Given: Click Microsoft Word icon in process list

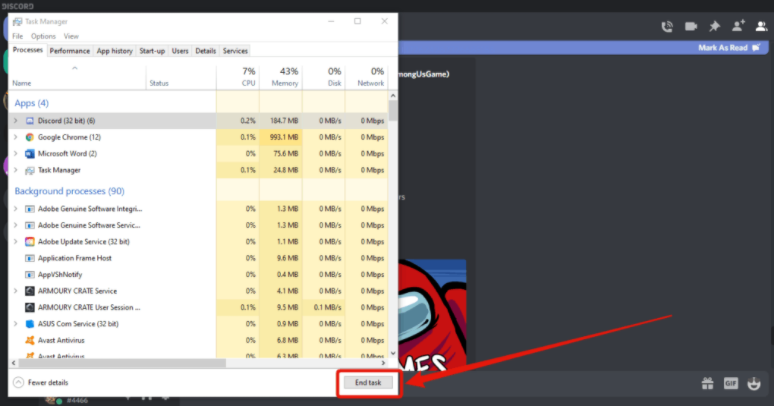Looking at the screenshot, I should [30, 154].
